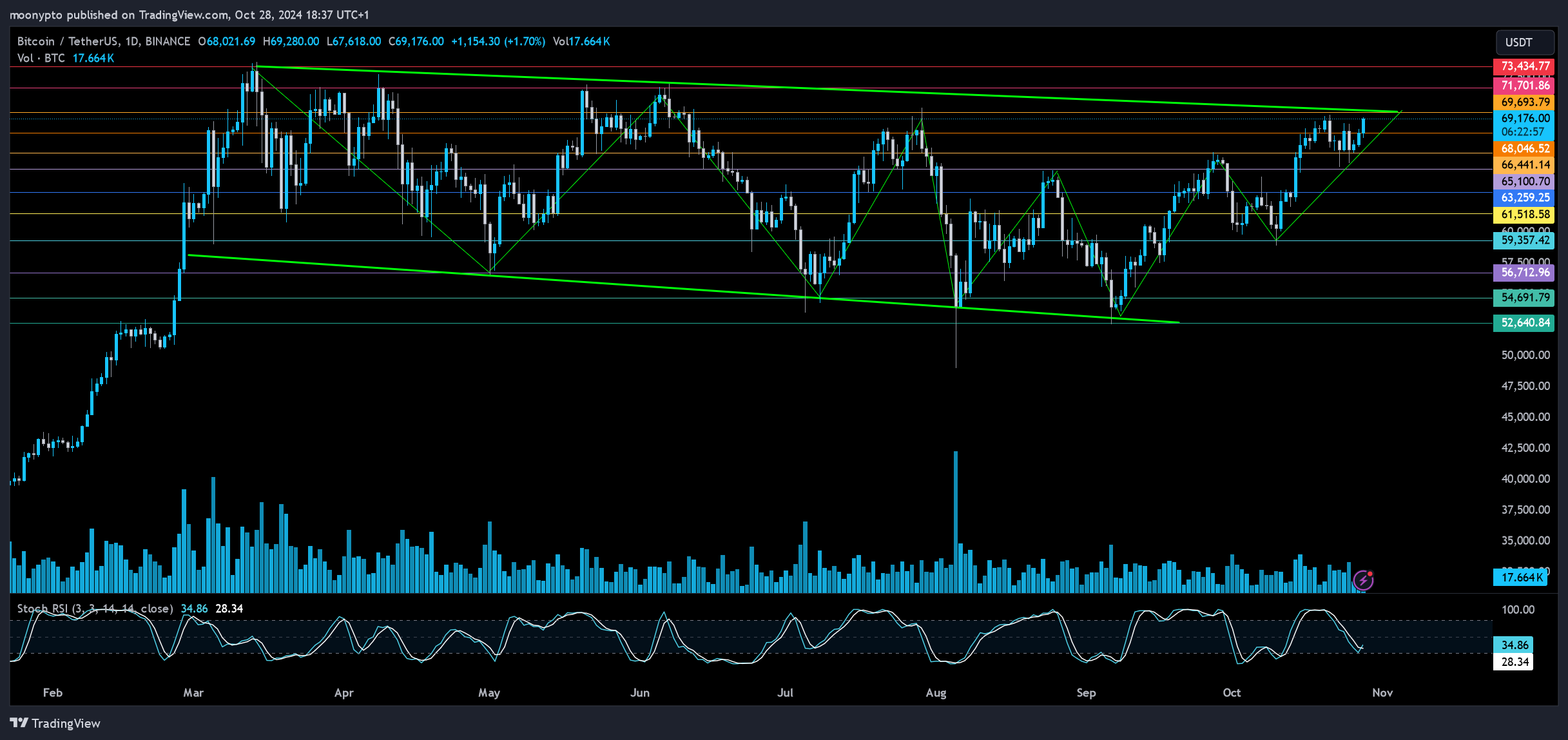Click the Apr label on time axis
The image size is (1568, 740).
tap(344, 693)
